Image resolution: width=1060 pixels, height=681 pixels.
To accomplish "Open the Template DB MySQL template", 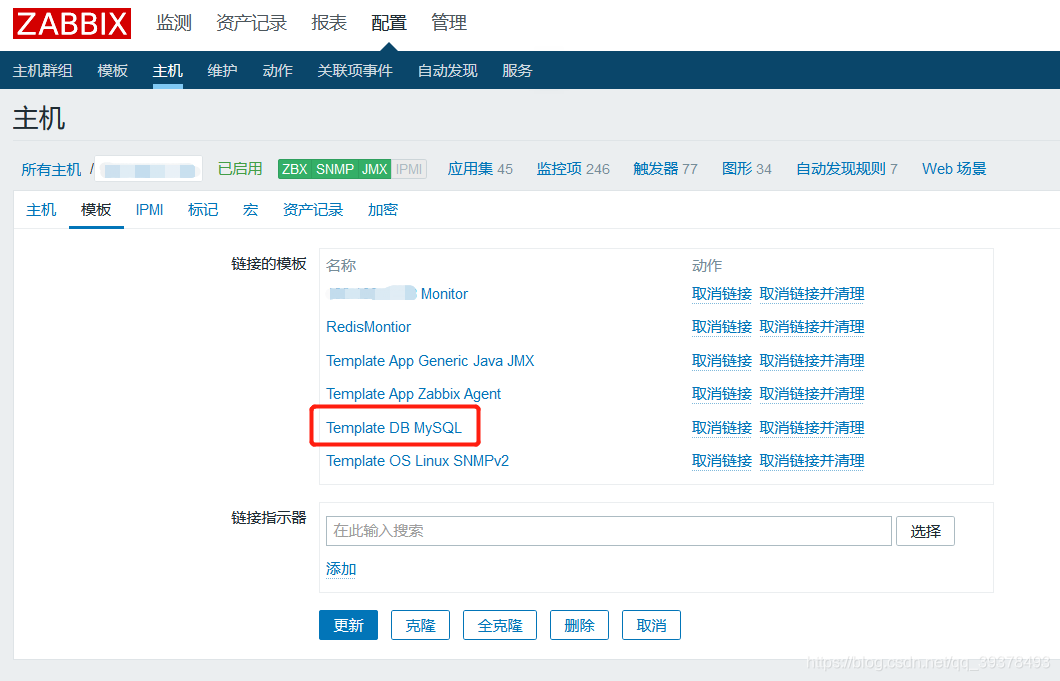I will coord(394,427).
